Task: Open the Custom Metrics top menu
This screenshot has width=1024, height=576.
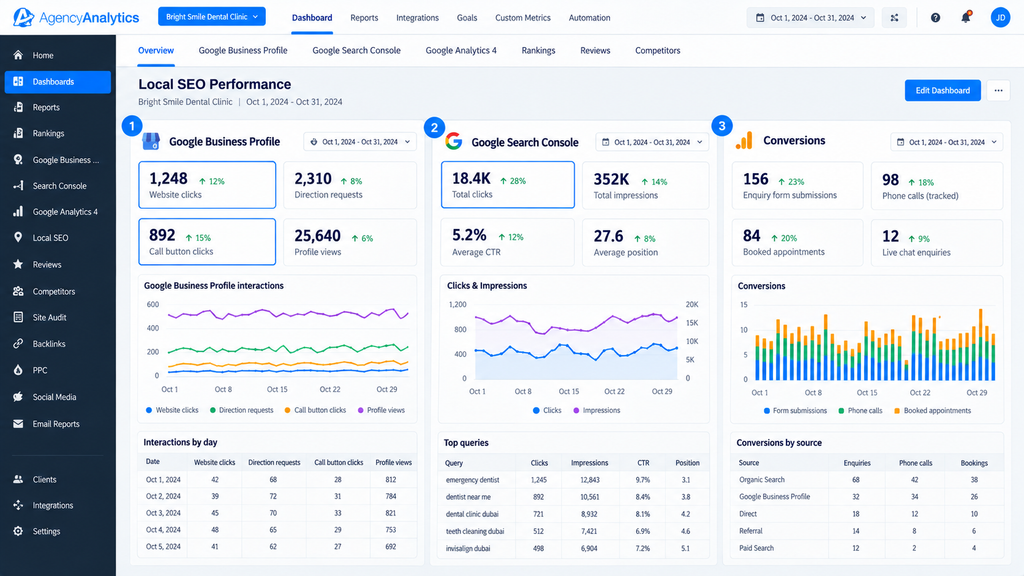Action: (522, 18)
